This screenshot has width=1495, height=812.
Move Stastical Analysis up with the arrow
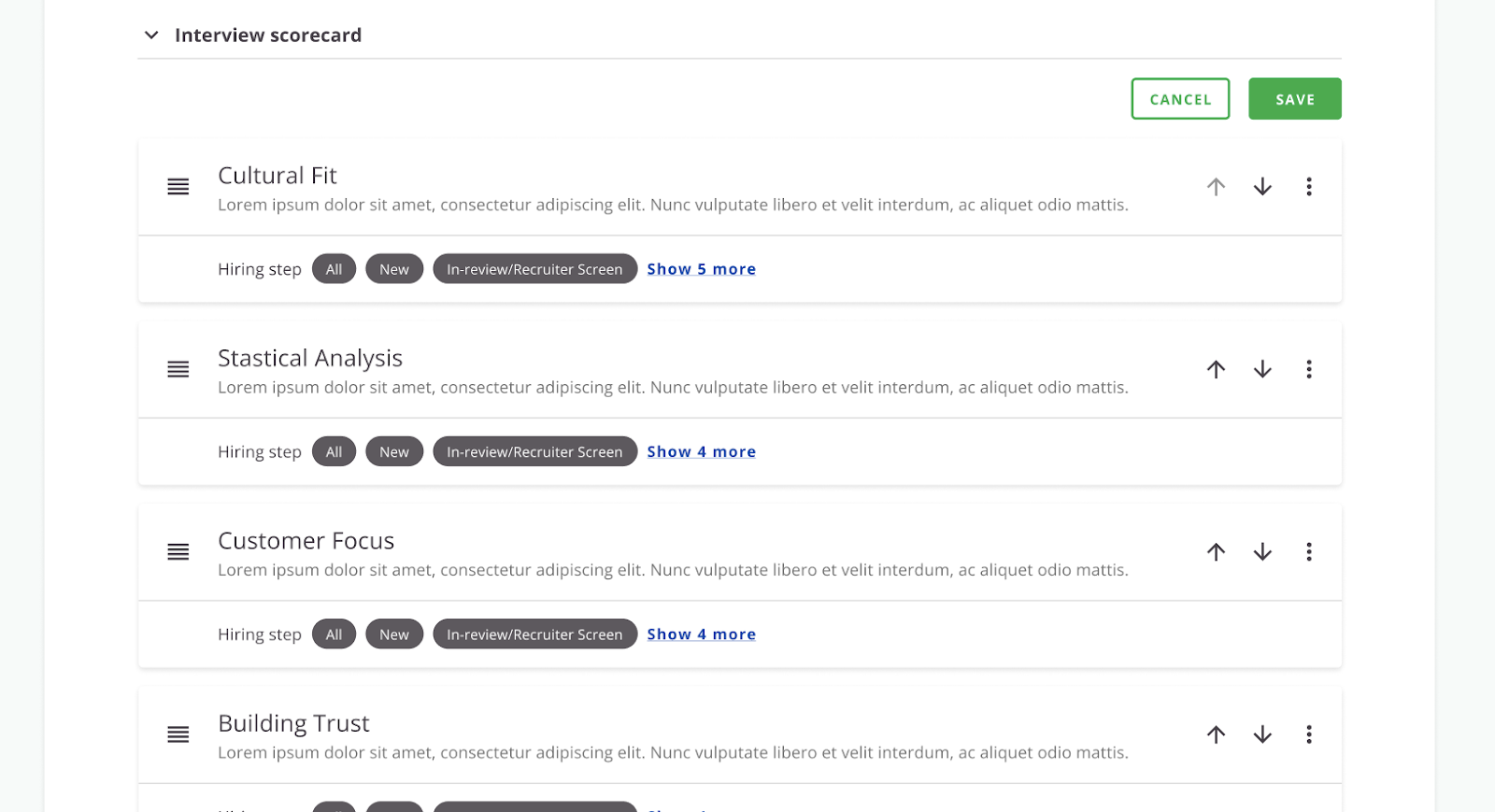click(1216, 369)
